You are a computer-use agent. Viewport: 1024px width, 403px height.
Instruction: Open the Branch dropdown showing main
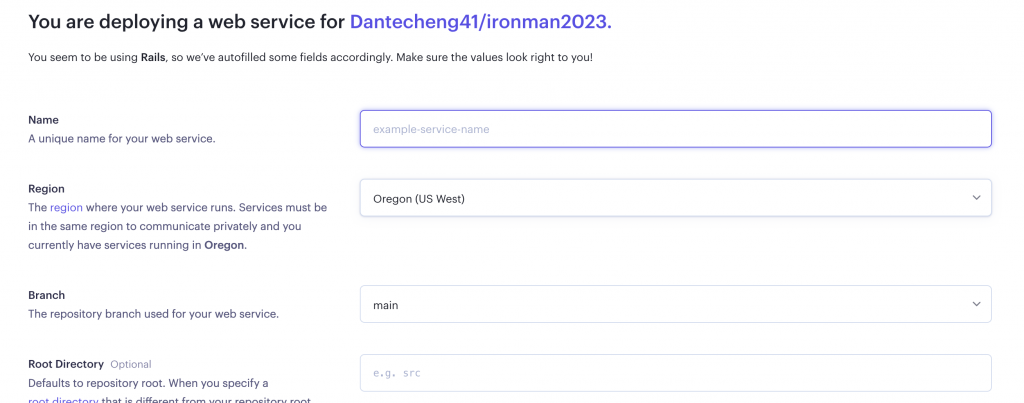click(x=665, y=305)
